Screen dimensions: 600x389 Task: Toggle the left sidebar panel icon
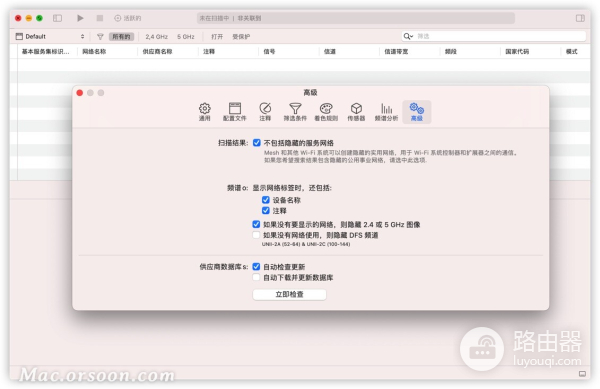[57, 18]
